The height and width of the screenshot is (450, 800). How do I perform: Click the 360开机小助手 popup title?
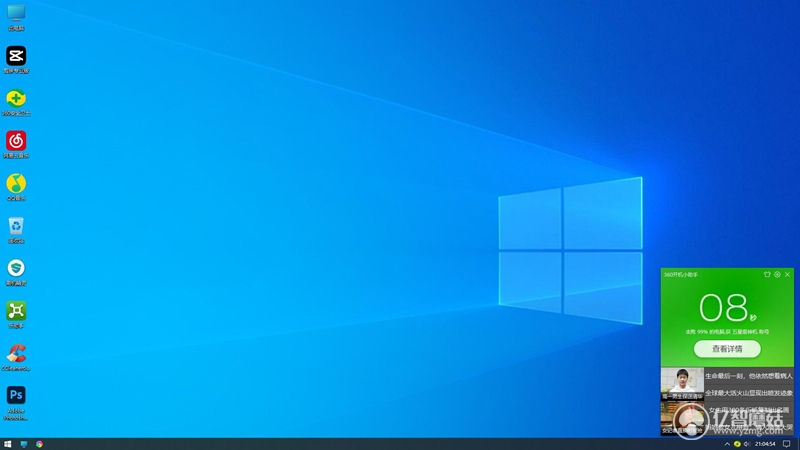[x=681, y=274]
